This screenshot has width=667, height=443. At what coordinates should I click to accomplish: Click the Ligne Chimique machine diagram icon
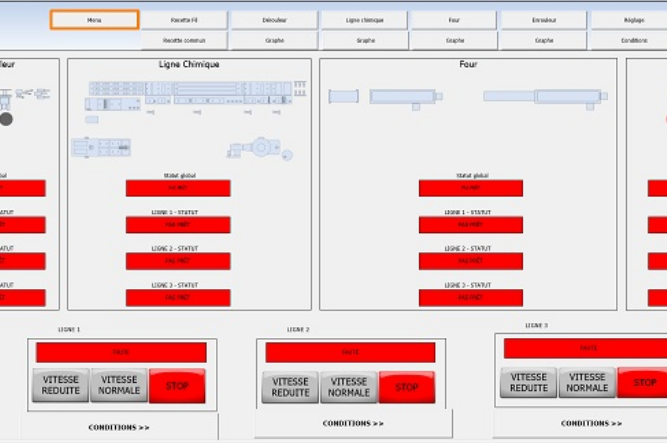188,95
